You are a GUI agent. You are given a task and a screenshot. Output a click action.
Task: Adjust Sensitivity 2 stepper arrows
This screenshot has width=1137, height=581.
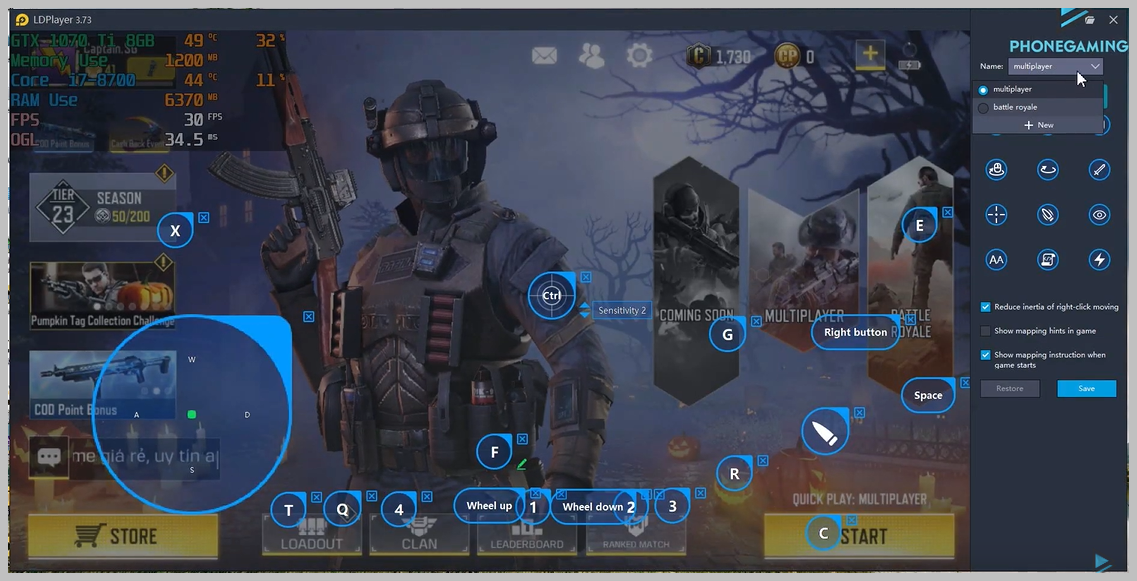[x=584, y=310]
